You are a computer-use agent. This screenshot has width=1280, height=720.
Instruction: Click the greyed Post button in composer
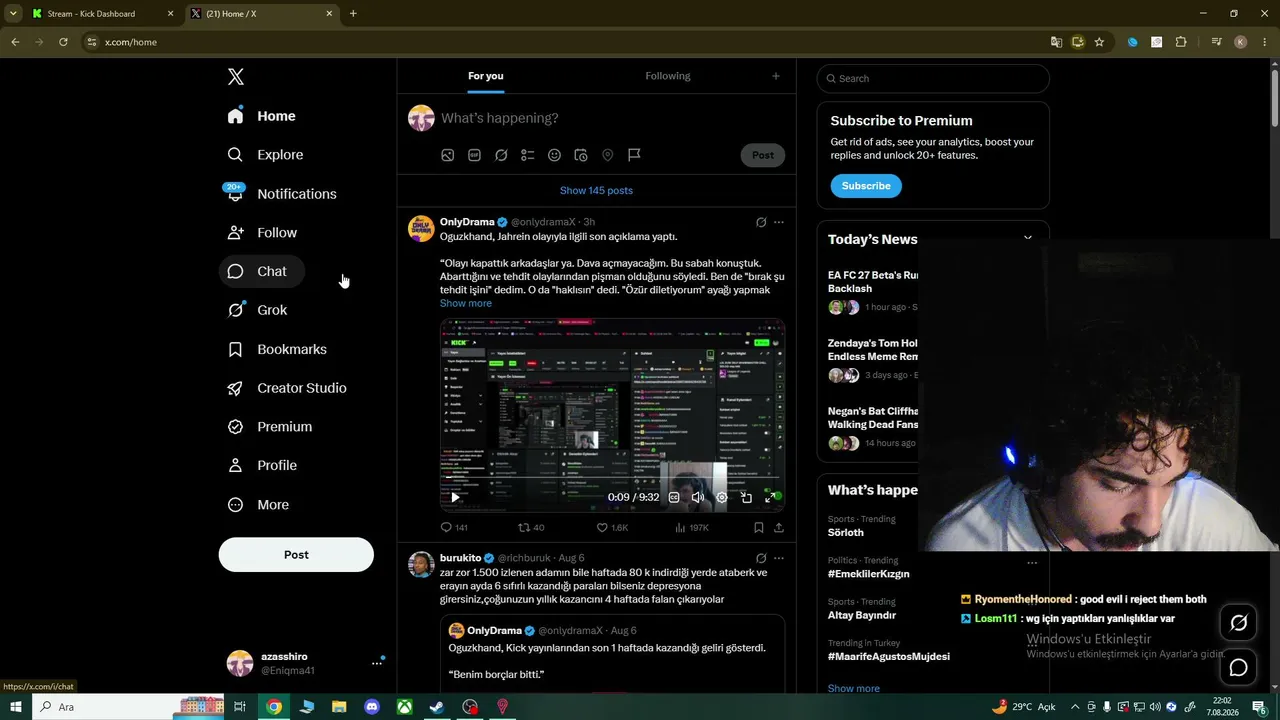[763, 155]
